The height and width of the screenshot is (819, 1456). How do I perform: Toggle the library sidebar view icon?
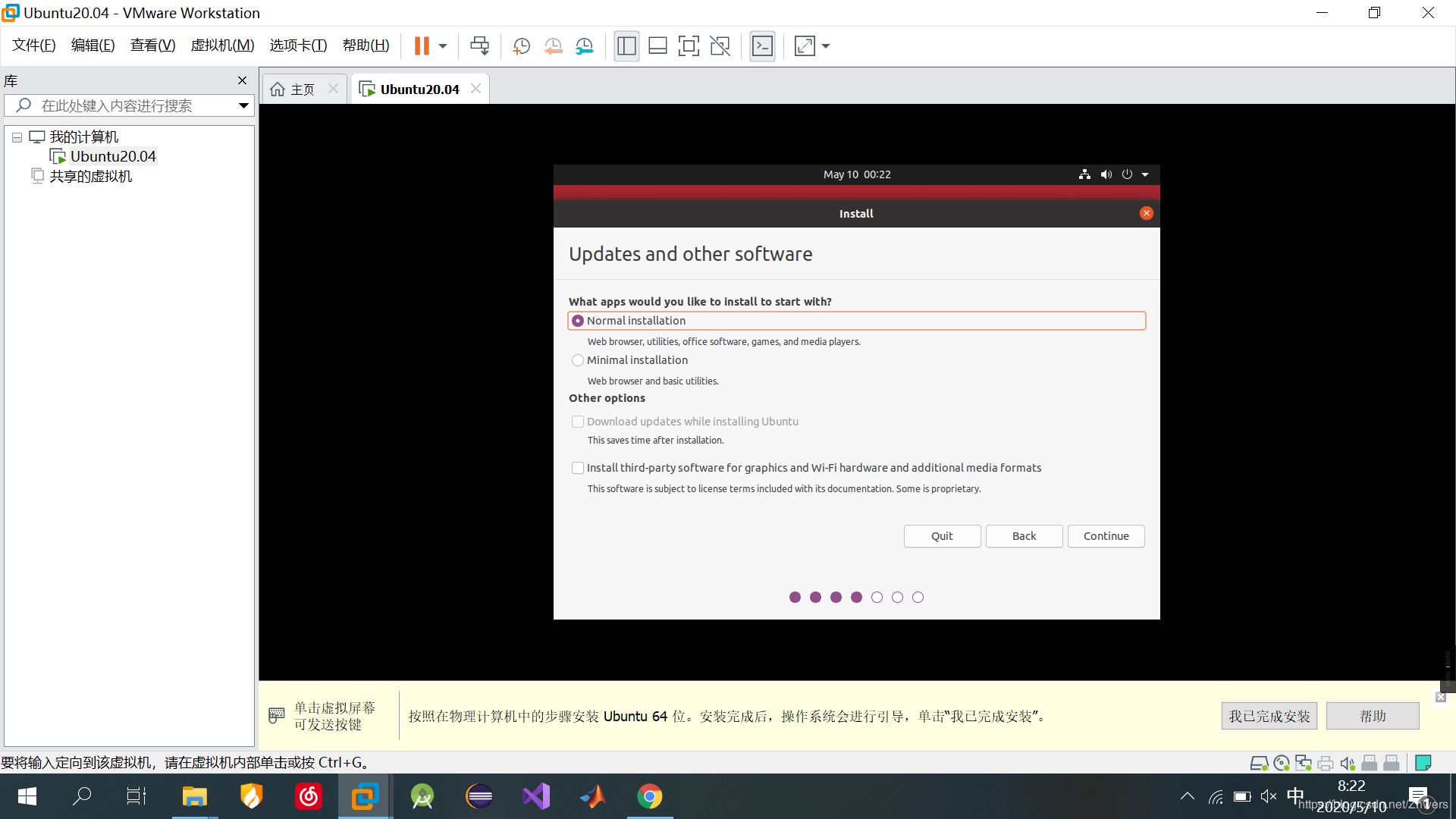tap(626, 46)
